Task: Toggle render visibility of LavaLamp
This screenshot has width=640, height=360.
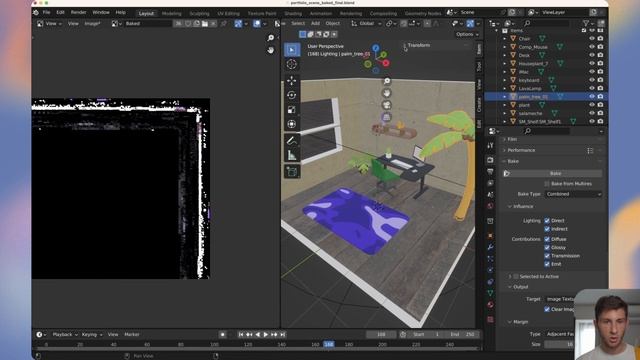Action: pyautogui.click(x=600, y=88)
